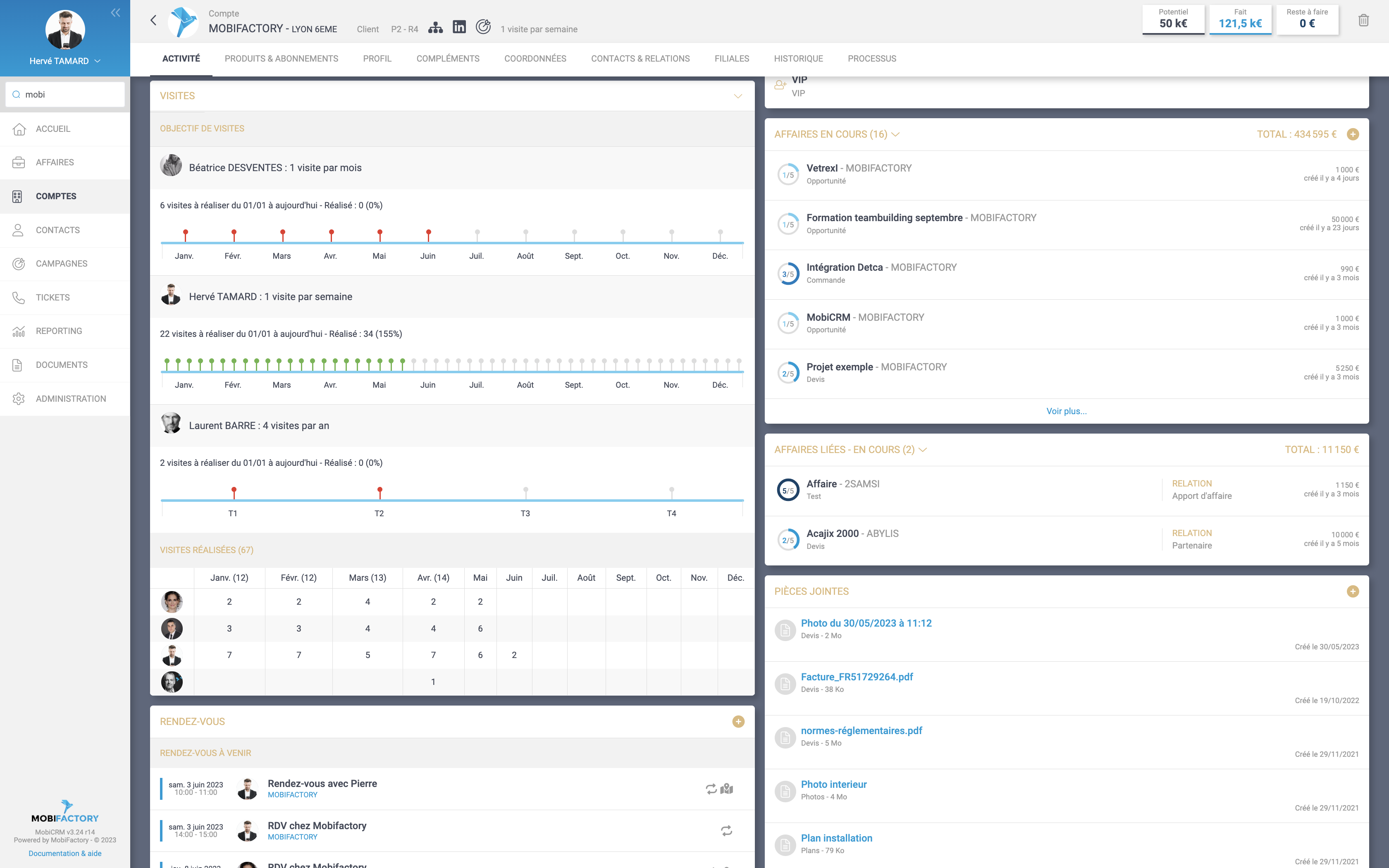
Task: Open map icon for Rendez-vous avec Pierre
Action: pyautogui.click(x=727, y=789)
